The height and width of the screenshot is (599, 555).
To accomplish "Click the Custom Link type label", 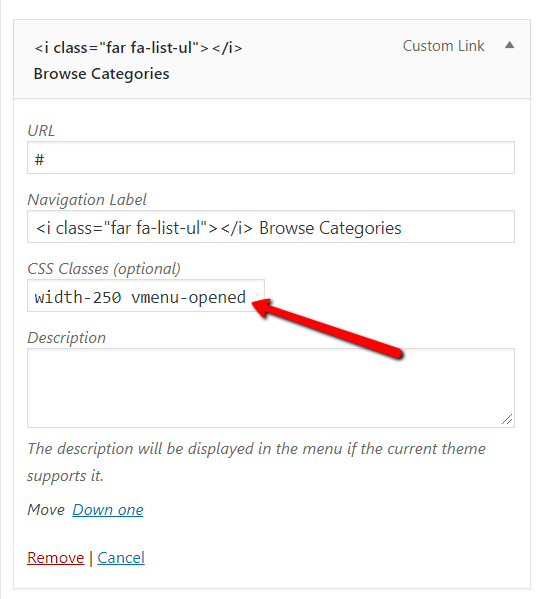I will click(443, 46).
